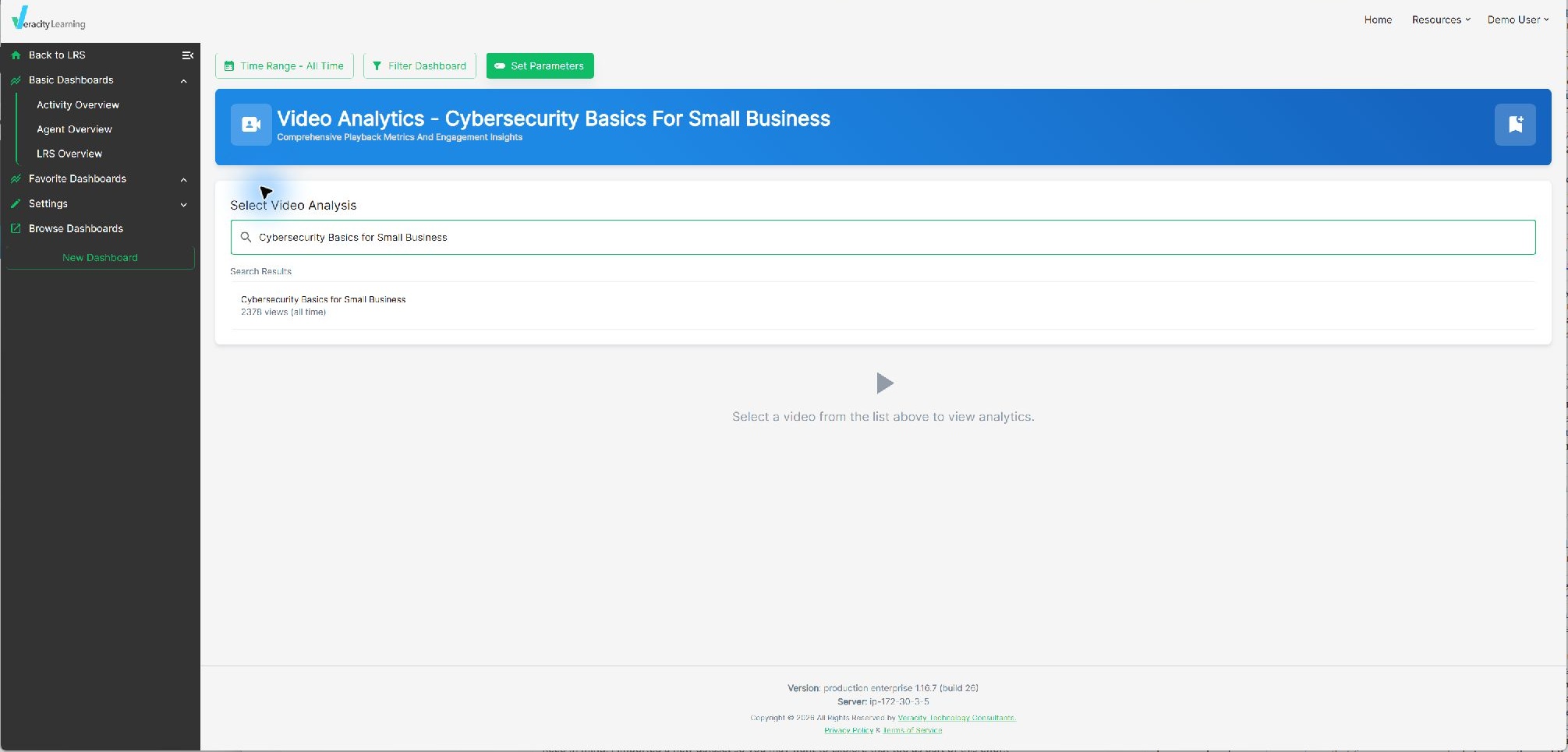Collapse the Favorite Dashboards section chevron
The height and width of the screenshot is (752, 1568).
point(184,180)
